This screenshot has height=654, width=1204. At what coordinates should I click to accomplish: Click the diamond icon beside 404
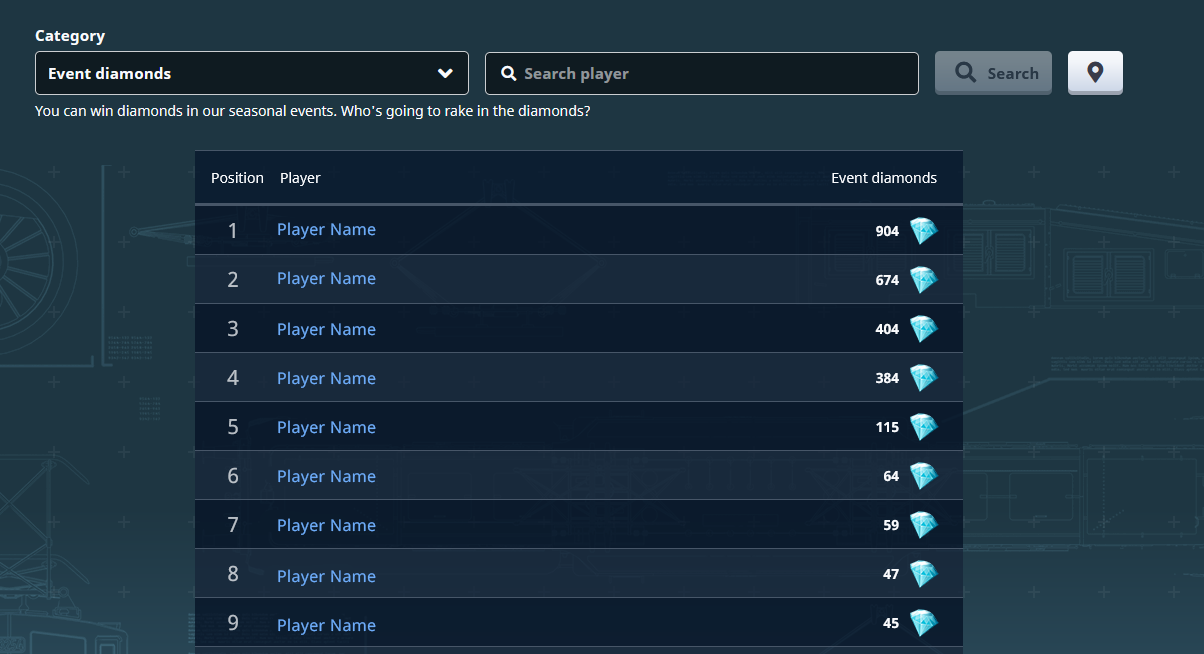[x=923, y=329]
